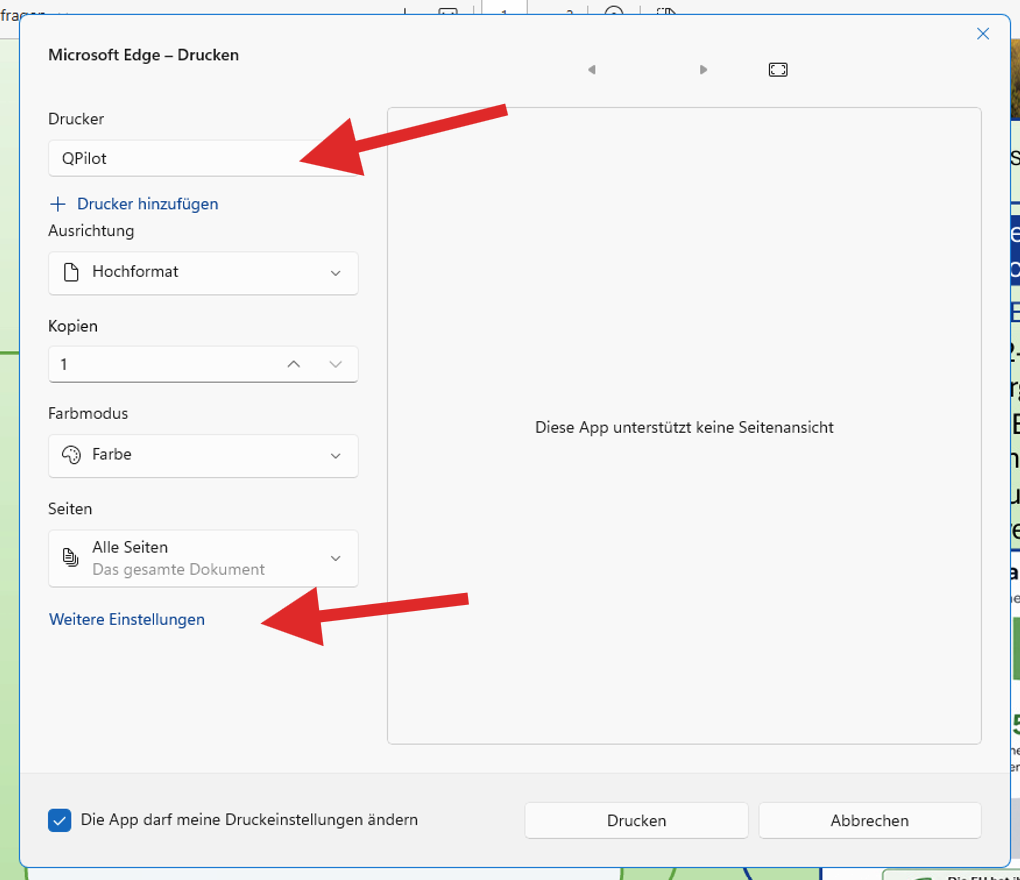Go to next preview page arrow
Screen dimensions: 1020x880
click(703, 70)
